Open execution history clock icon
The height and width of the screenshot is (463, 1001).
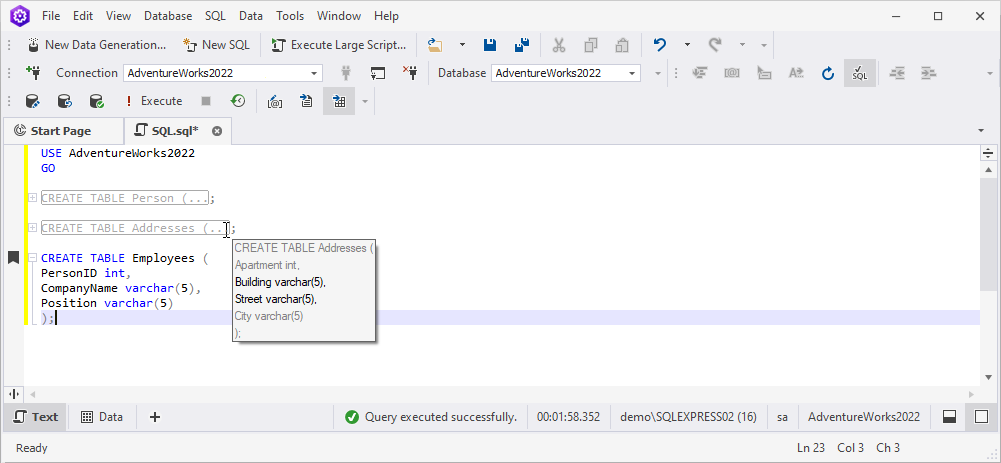point(237,101)
